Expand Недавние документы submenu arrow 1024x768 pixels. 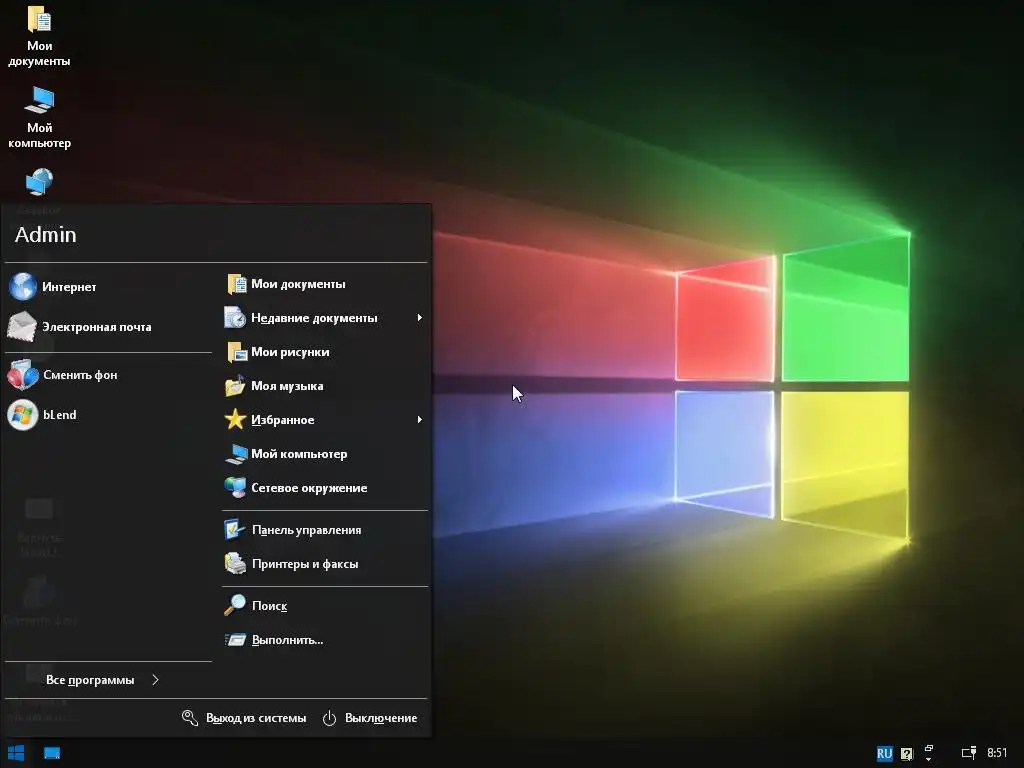point(419,317)
